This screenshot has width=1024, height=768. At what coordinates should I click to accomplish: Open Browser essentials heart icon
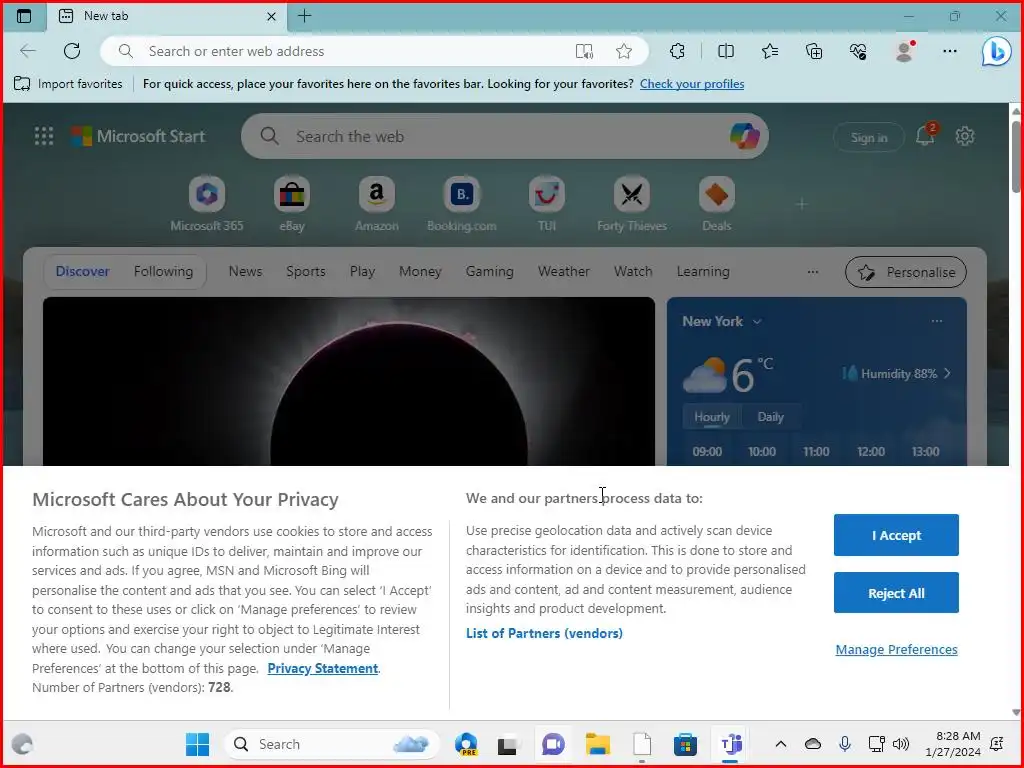click(858, 51)
